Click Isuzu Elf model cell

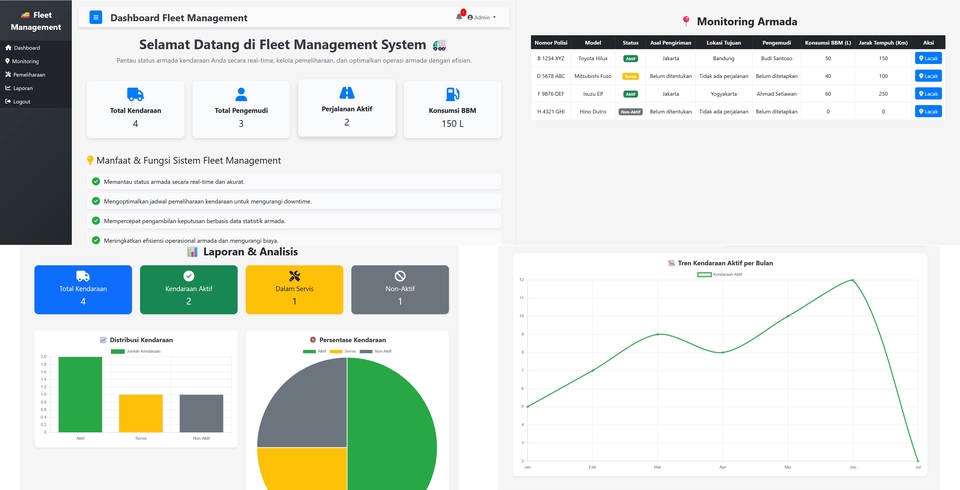(593, 94)
